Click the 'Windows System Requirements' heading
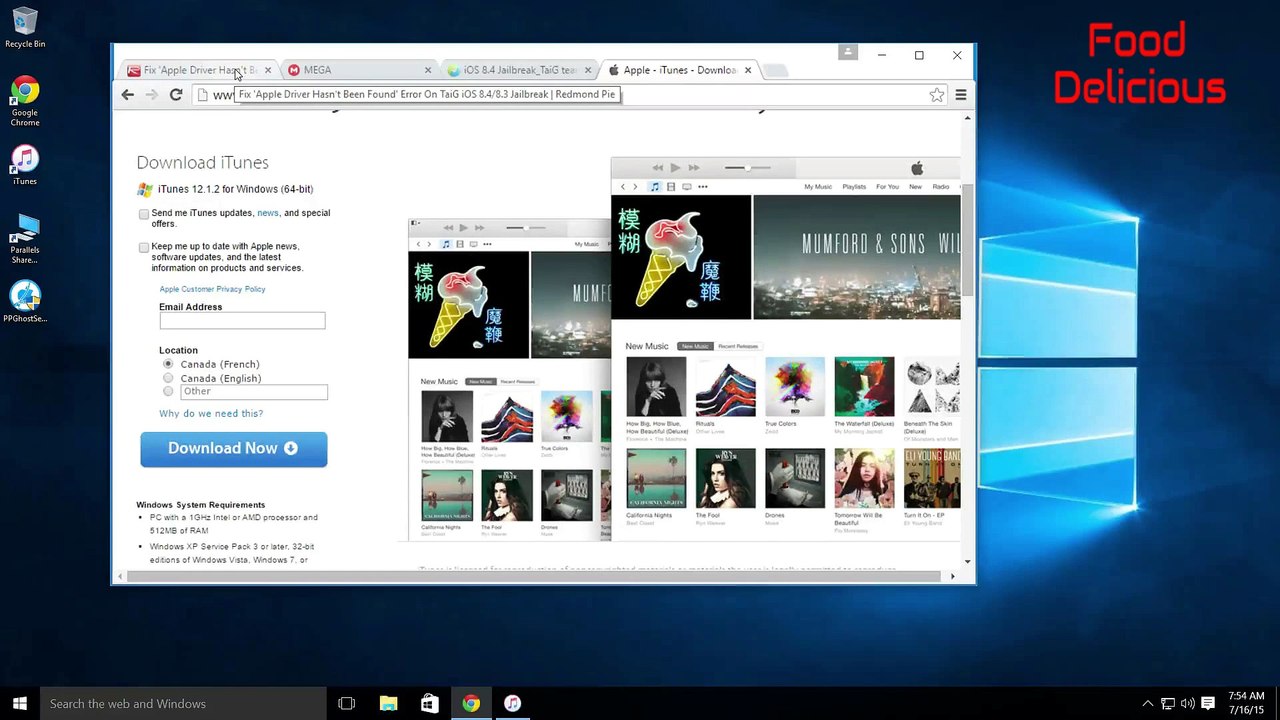This screenshot has width=1280, height=720. tap(201, 505)
